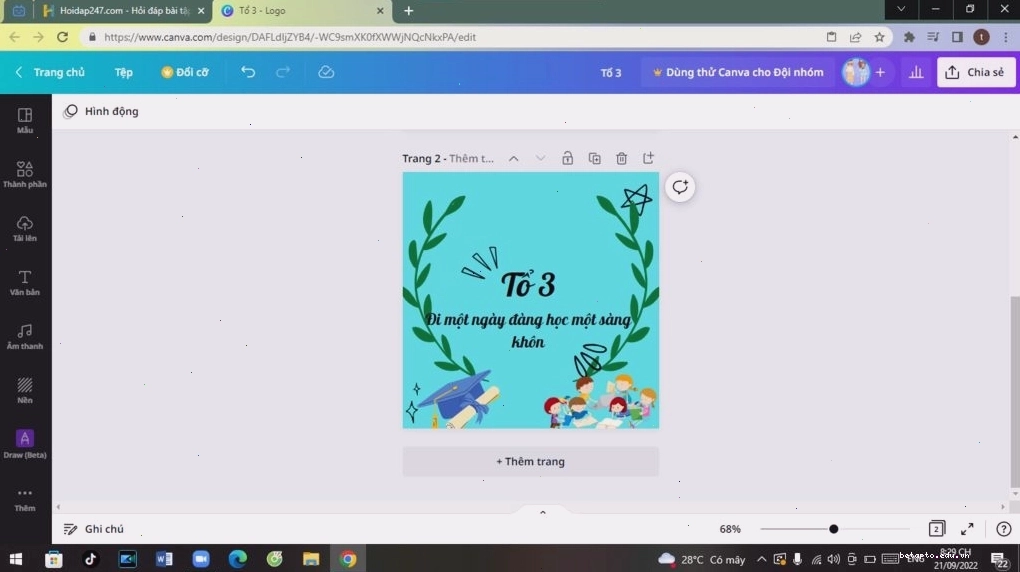1020x572 pixels.
Task: Click the comment refresh bubble beside canvas
Action: (x=680, y=187)
